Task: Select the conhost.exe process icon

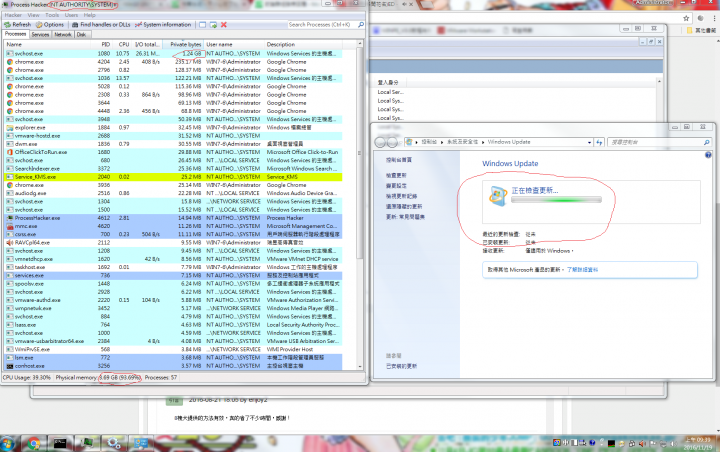Action: pos(10,366)
